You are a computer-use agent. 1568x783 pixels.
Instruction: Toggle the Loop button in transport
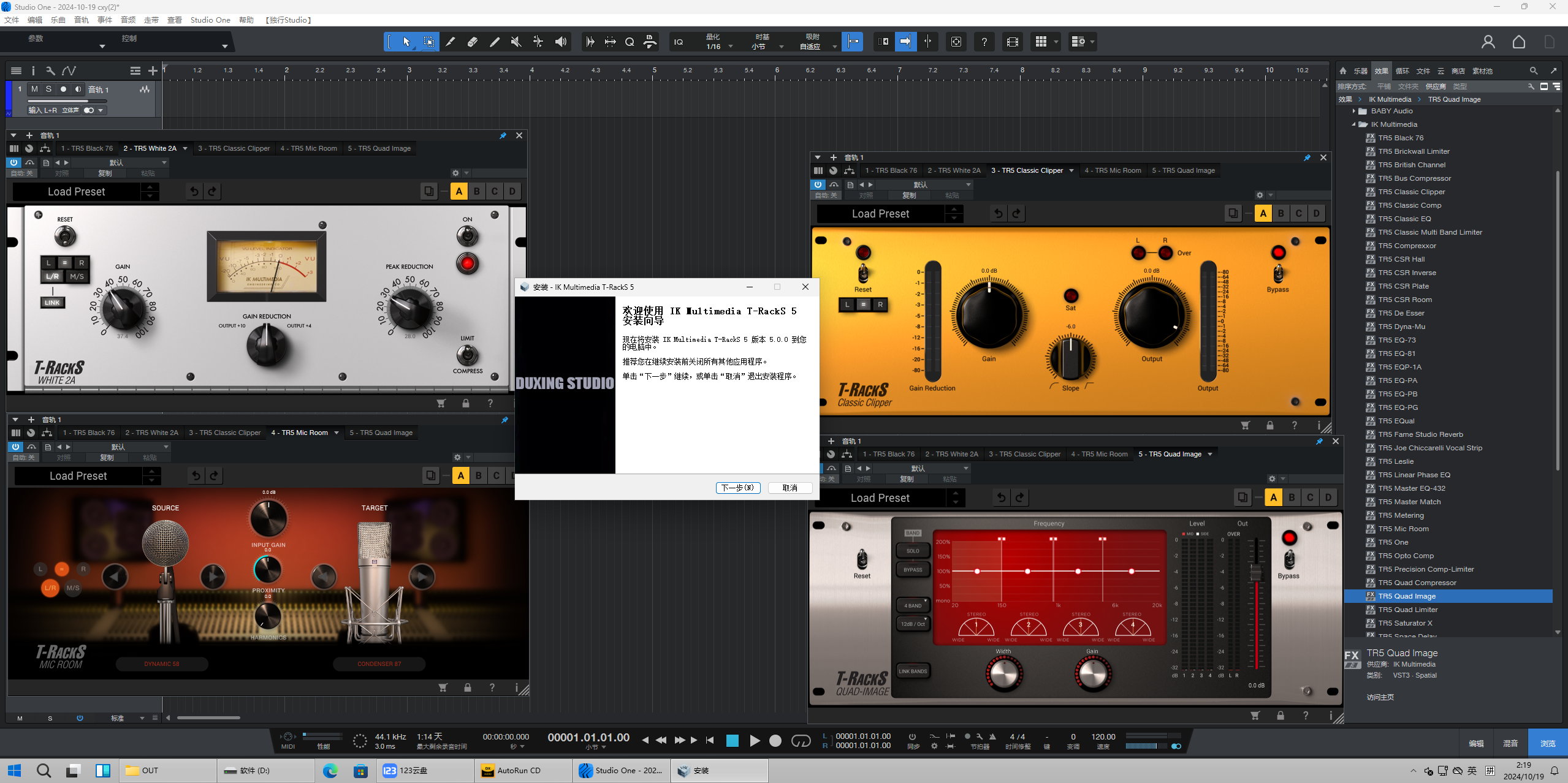coord(801,741)
